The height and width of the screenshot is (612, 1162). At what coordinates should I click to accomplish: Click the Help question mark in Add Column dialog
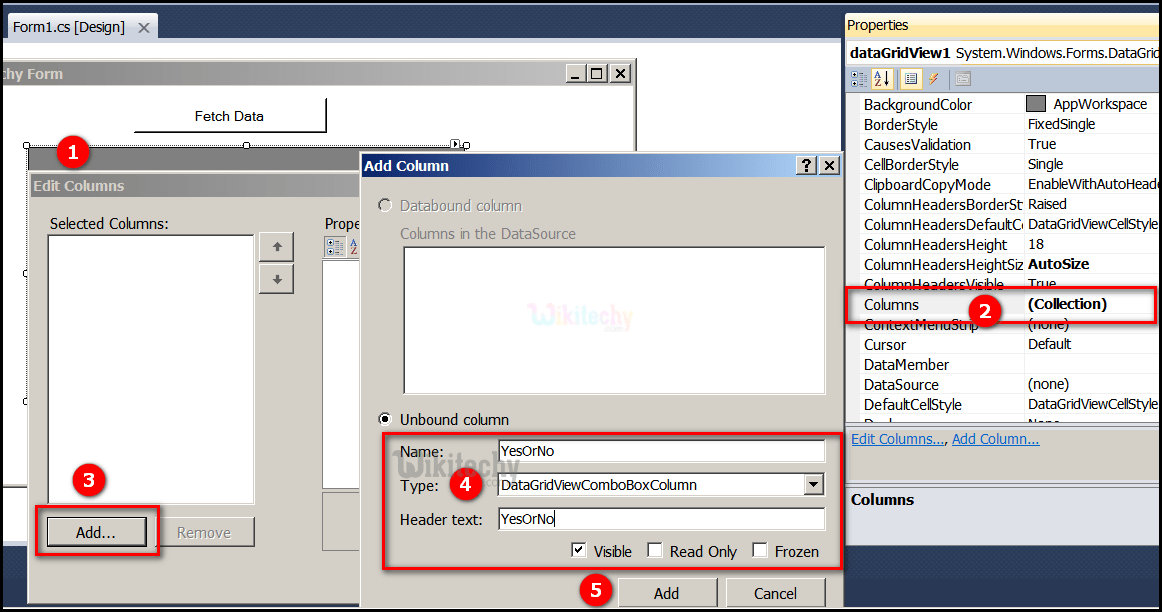tap(808, 166)
